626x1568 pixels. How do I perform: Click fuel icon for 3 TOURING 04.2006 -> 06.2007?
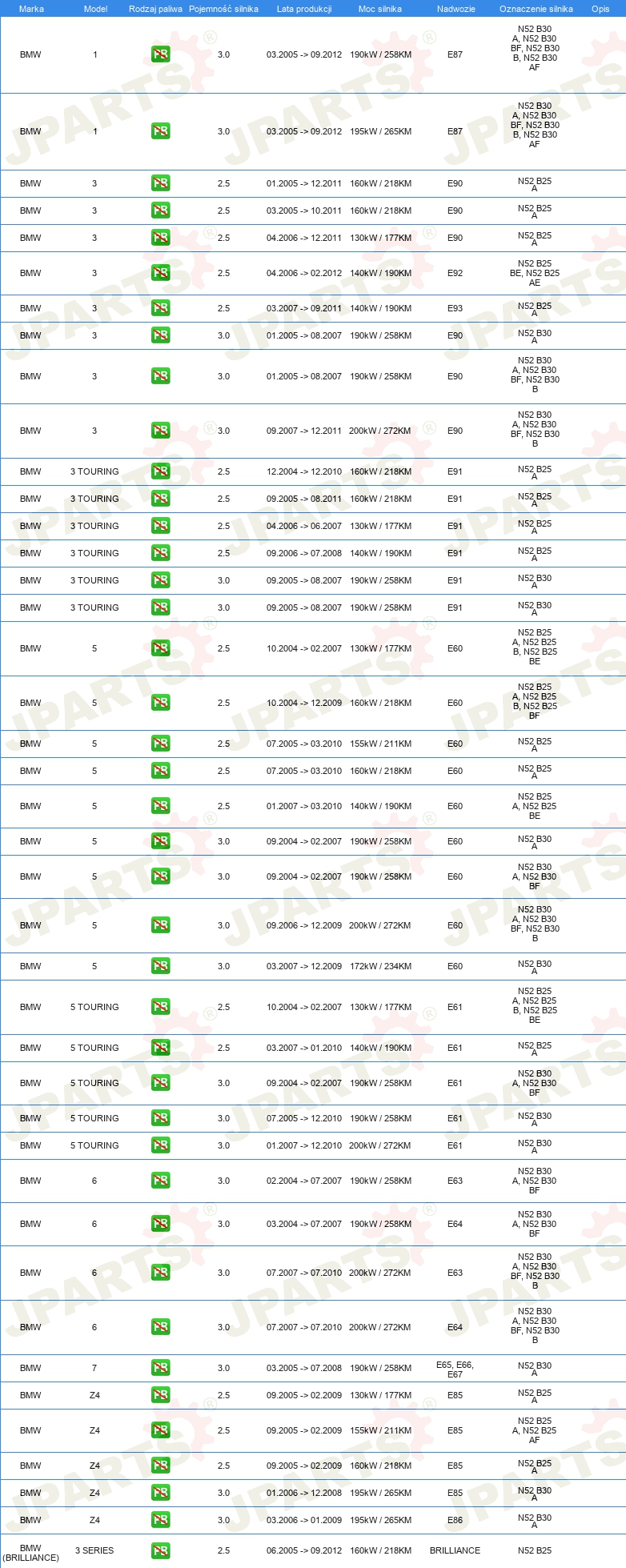[x=160, y=526]
